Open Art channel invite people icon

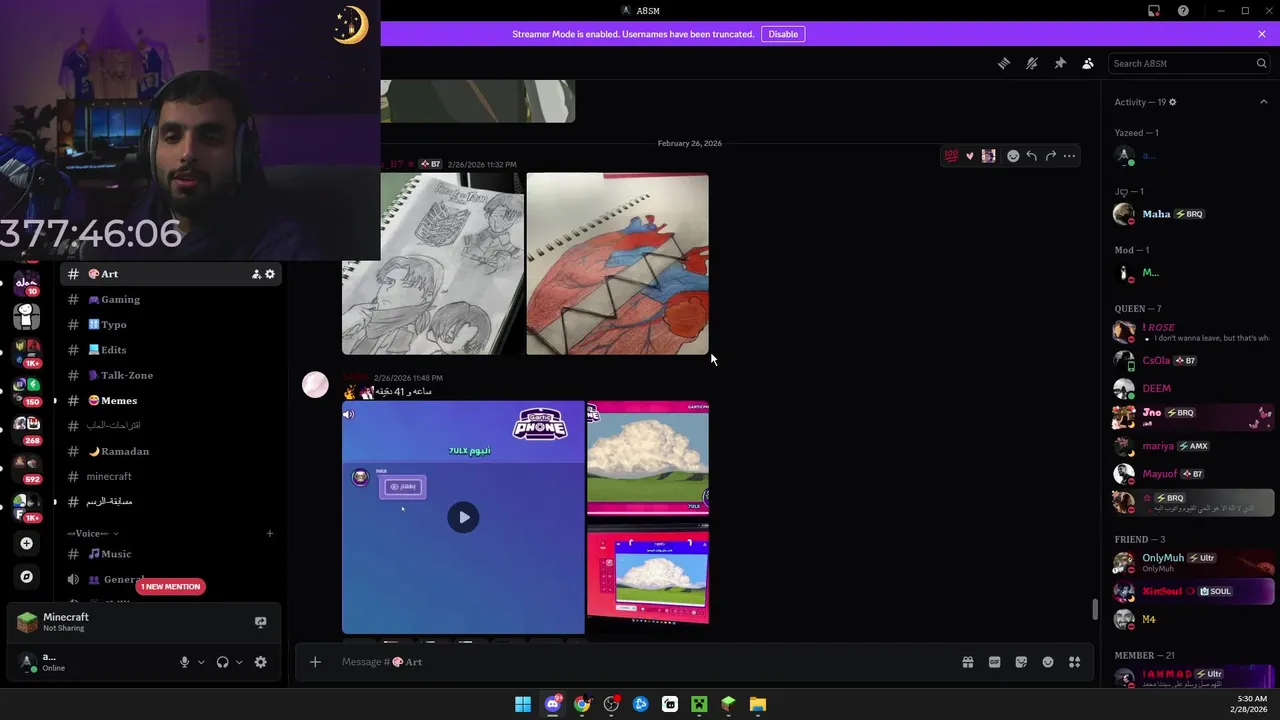point(256,274)
